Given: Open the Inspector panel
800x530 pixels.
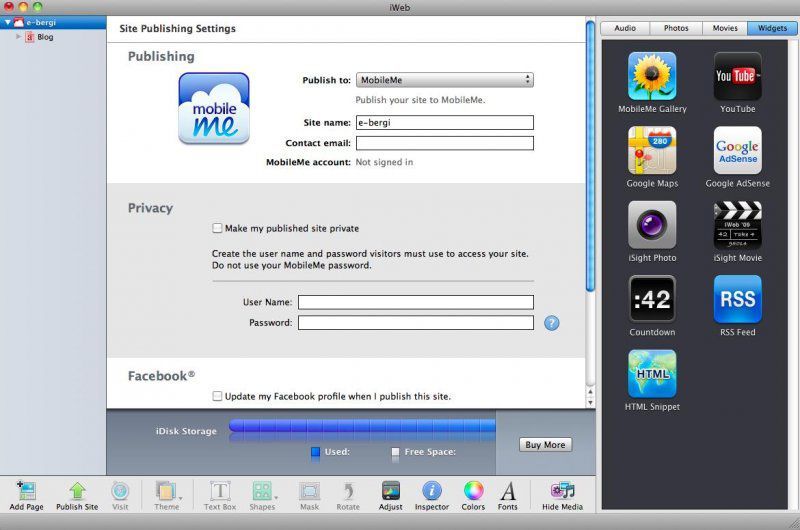Looking at the screenshot, I should pyautogui.click(x=432, y=491).
